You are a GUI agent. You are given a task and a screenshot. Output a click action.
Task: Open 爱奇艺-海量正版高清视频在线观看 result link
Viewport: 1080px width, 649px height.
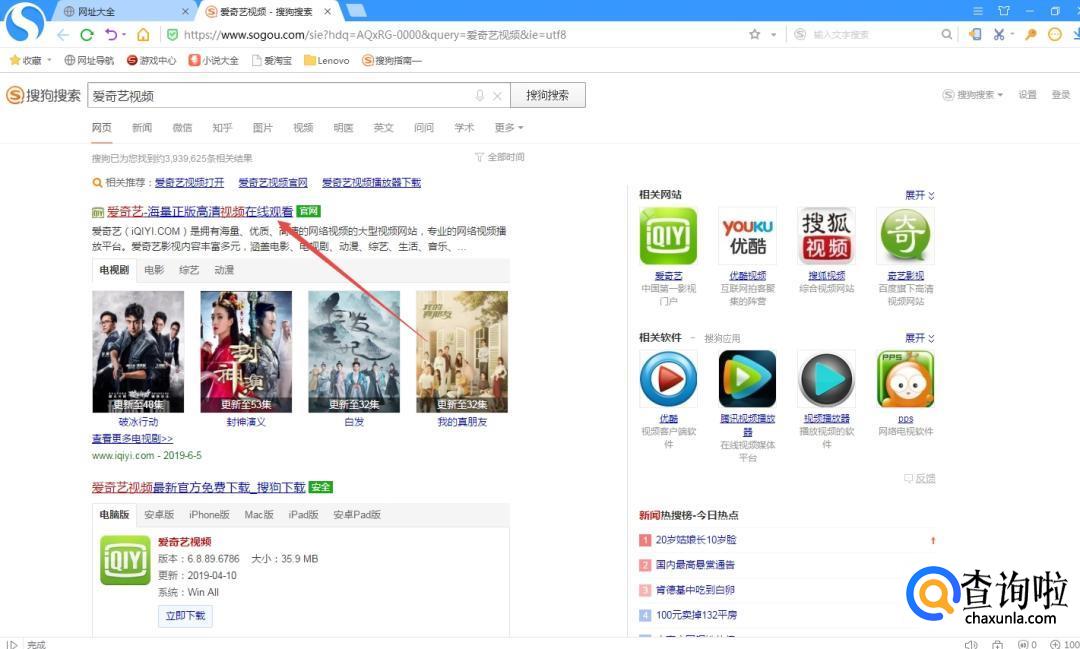[x=200, y=212]
